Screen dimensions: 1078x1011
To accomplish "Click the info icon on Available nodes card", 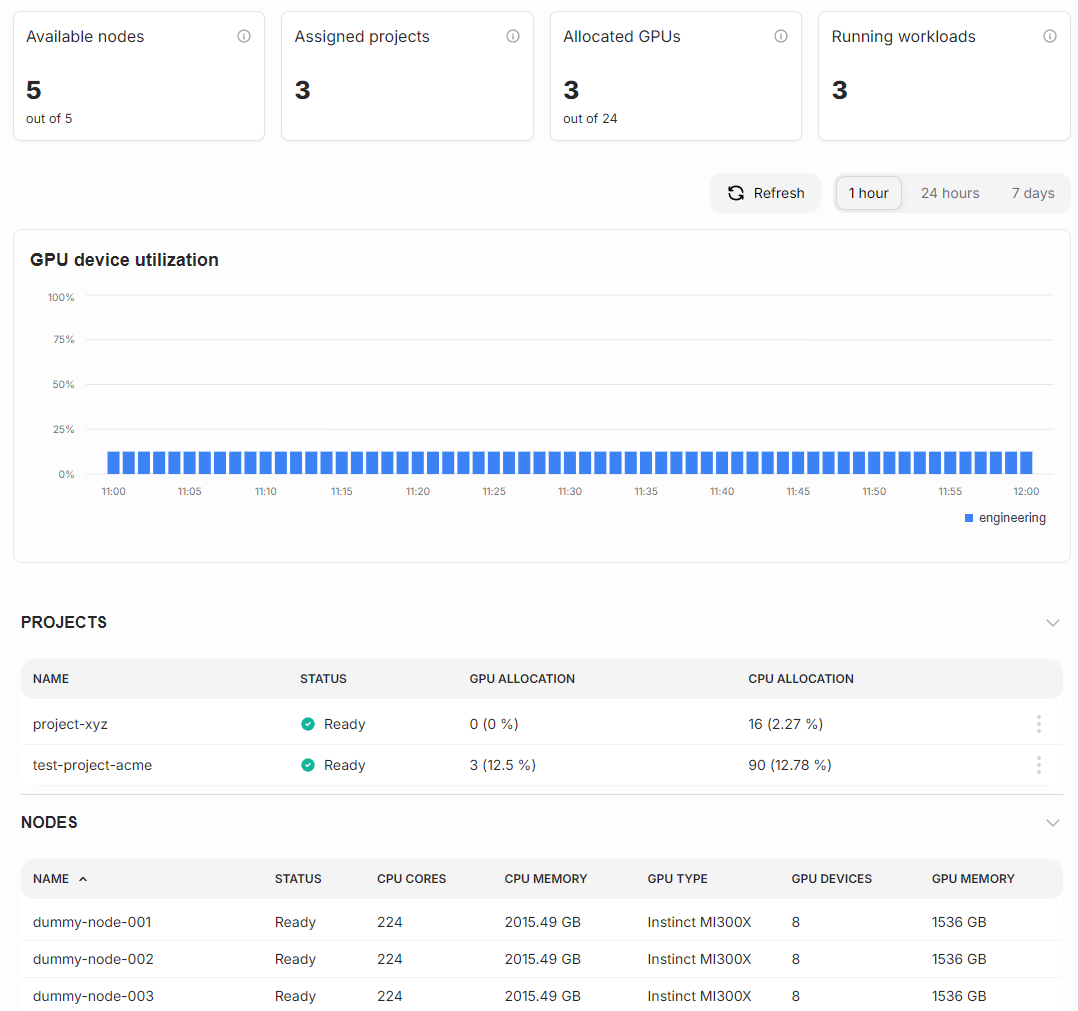I will pos(243,36).
